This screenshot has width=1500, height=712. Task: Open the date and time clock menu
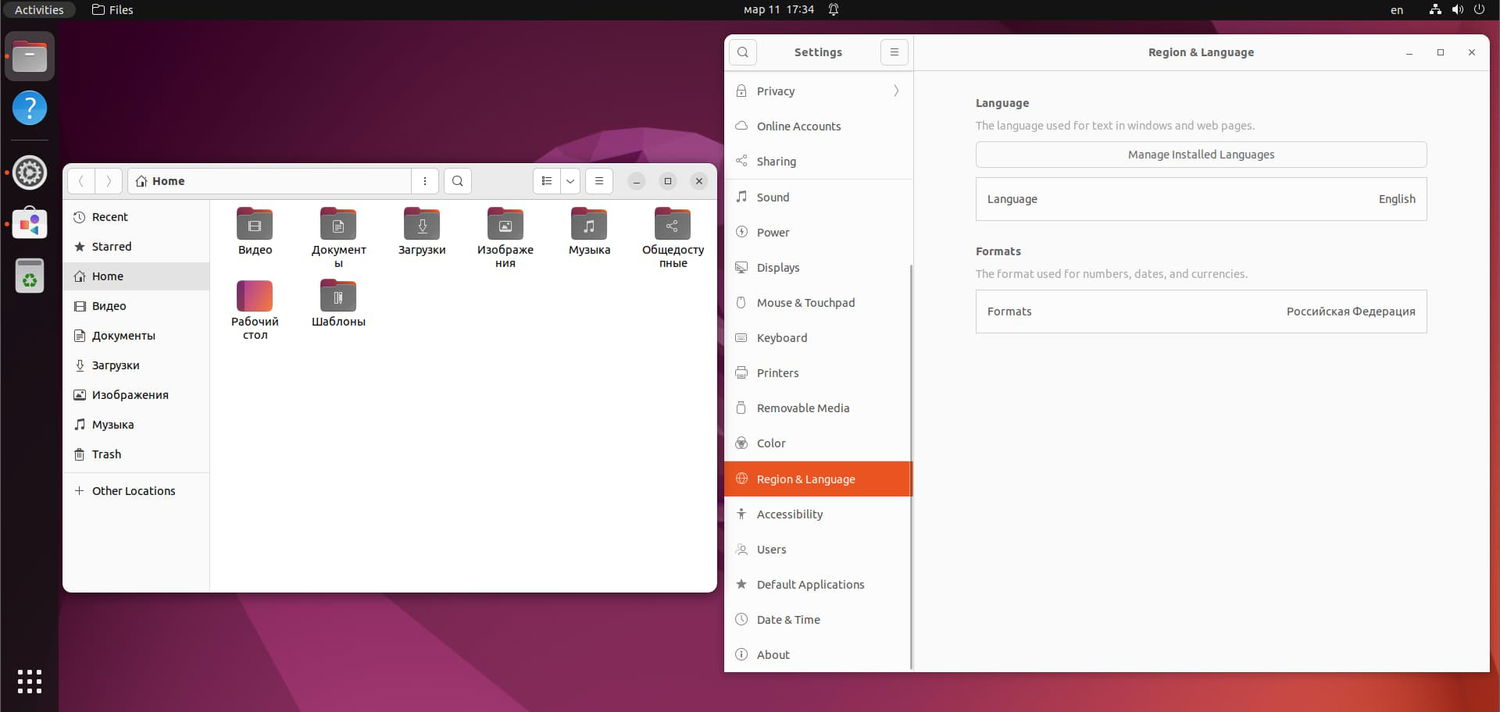(778, 10)
